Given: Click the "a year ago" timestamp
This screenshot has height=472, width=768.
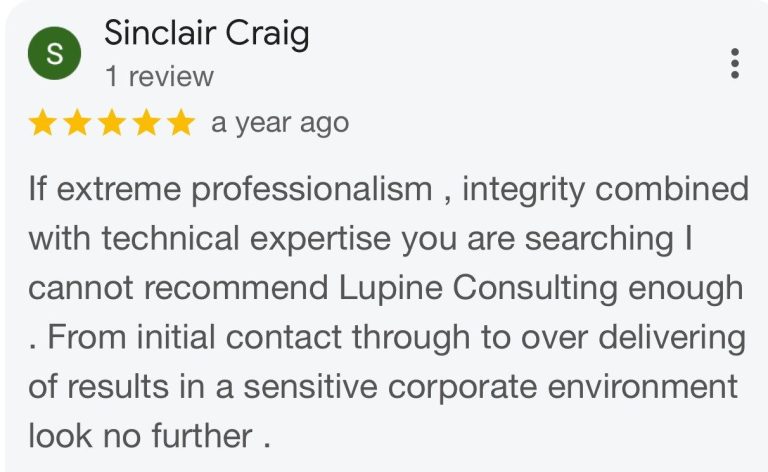Looking at the screenshot, I should point(279,123).
